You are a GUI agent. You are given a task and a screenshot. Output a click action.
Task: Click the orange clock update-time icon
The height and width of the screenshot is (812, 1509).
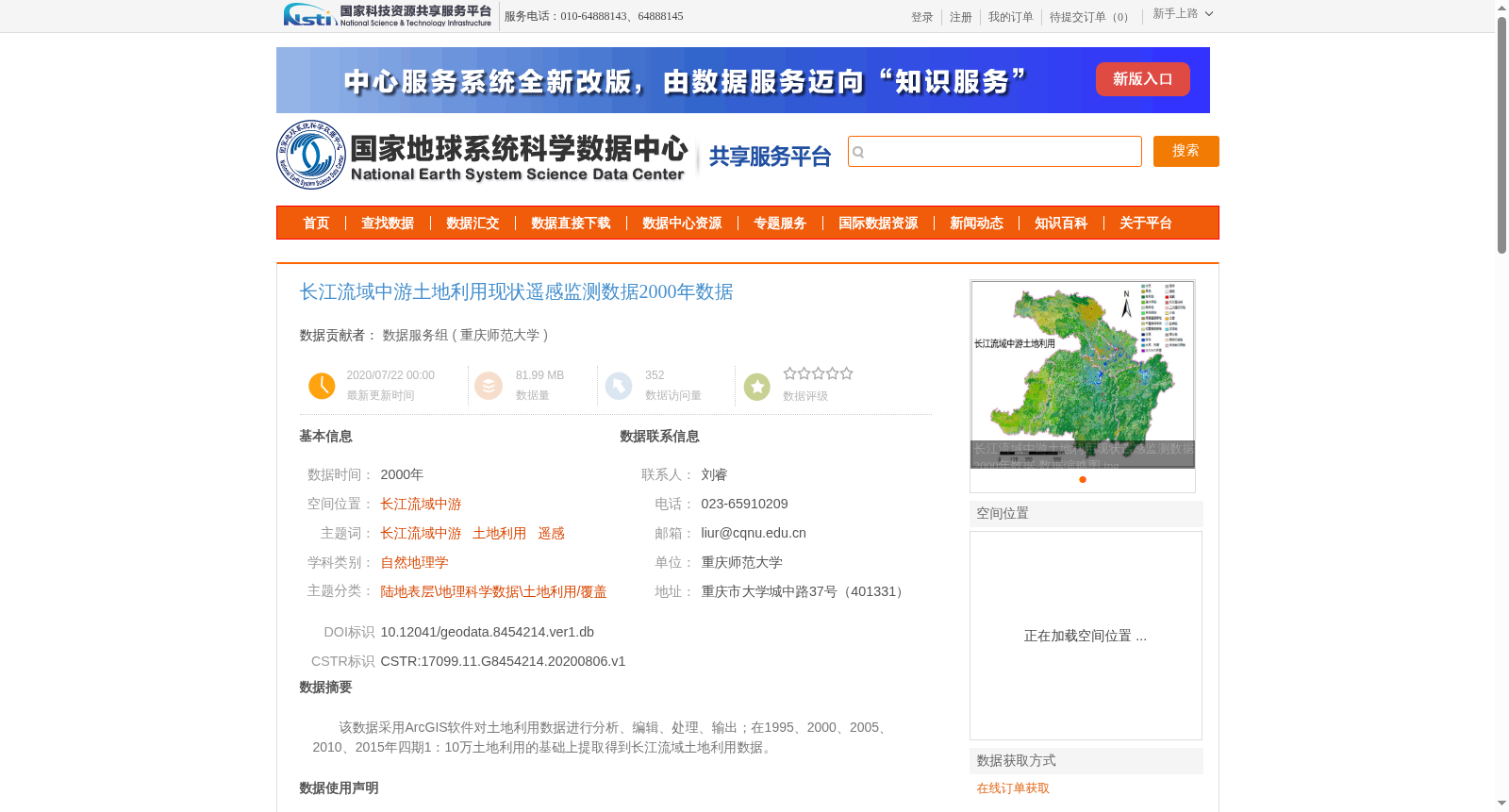(322, 386)
